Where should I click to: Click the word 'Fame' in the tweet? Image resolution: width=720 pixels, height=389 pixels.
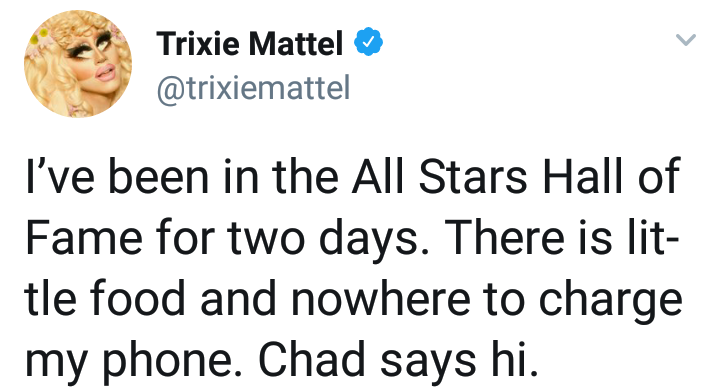(84, 237)
